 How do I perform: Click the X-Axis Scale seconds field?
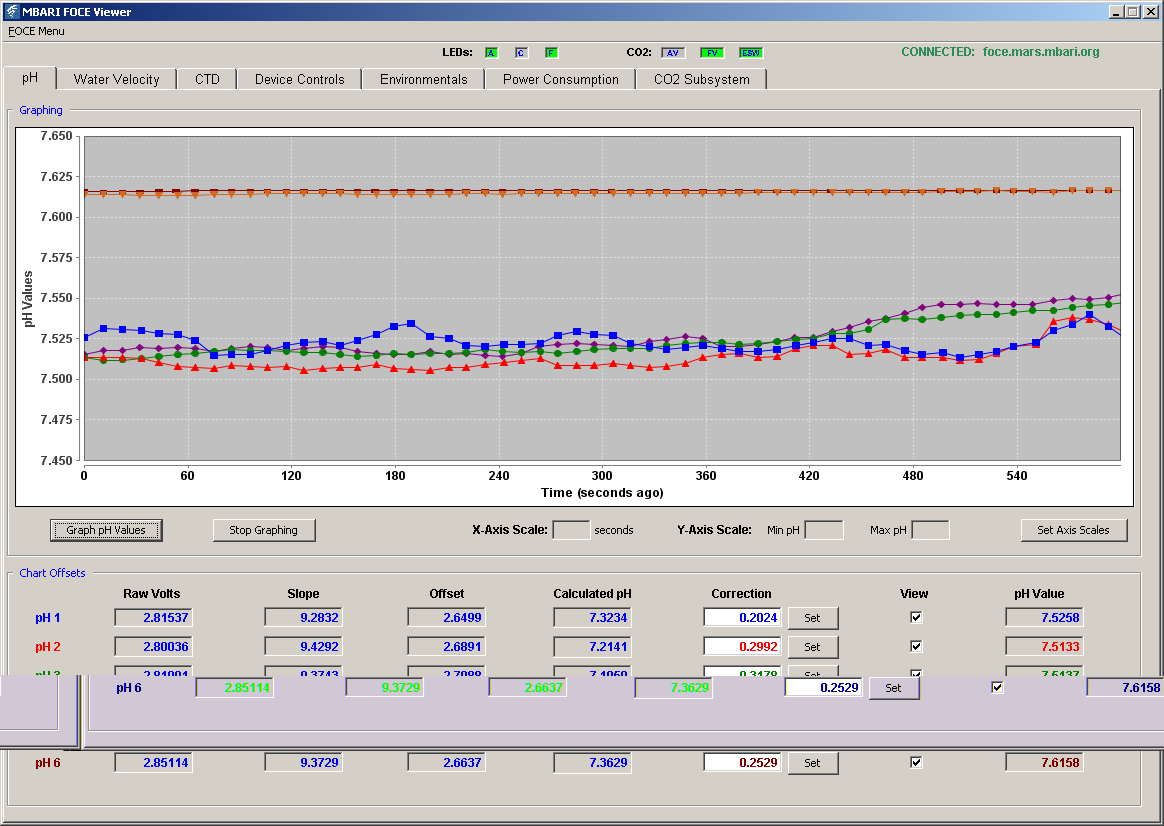[x=572, y=530]
